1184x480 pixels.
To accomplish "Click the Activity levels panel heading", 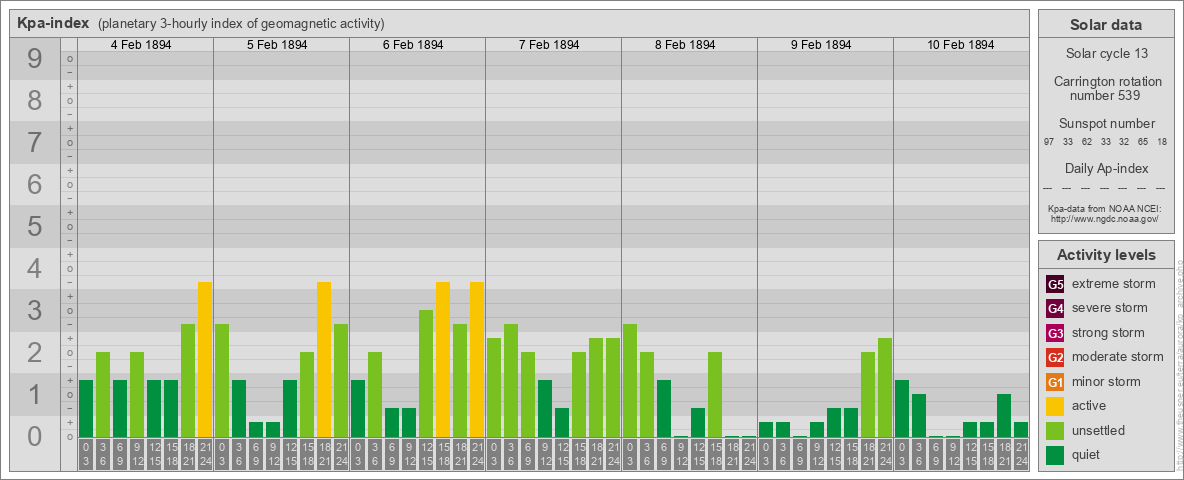I will point(1106,255).
